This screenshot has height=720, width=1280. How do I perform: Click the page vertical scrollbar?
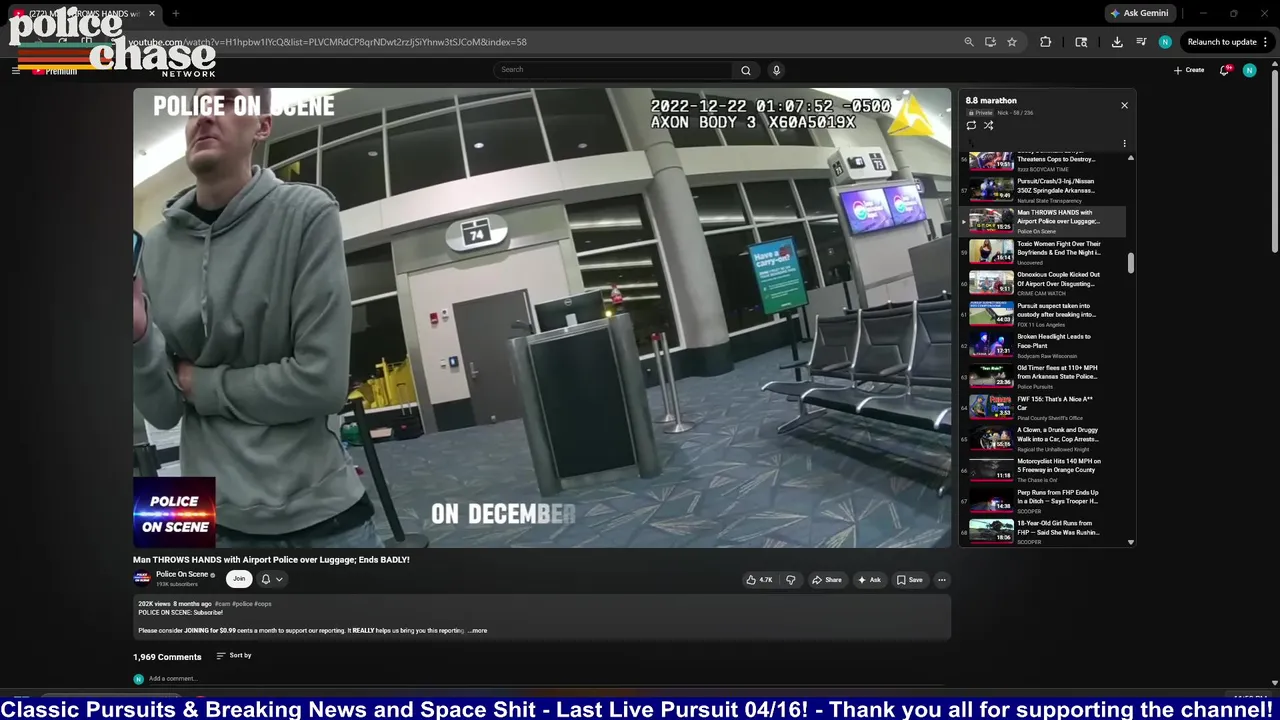1274,160
